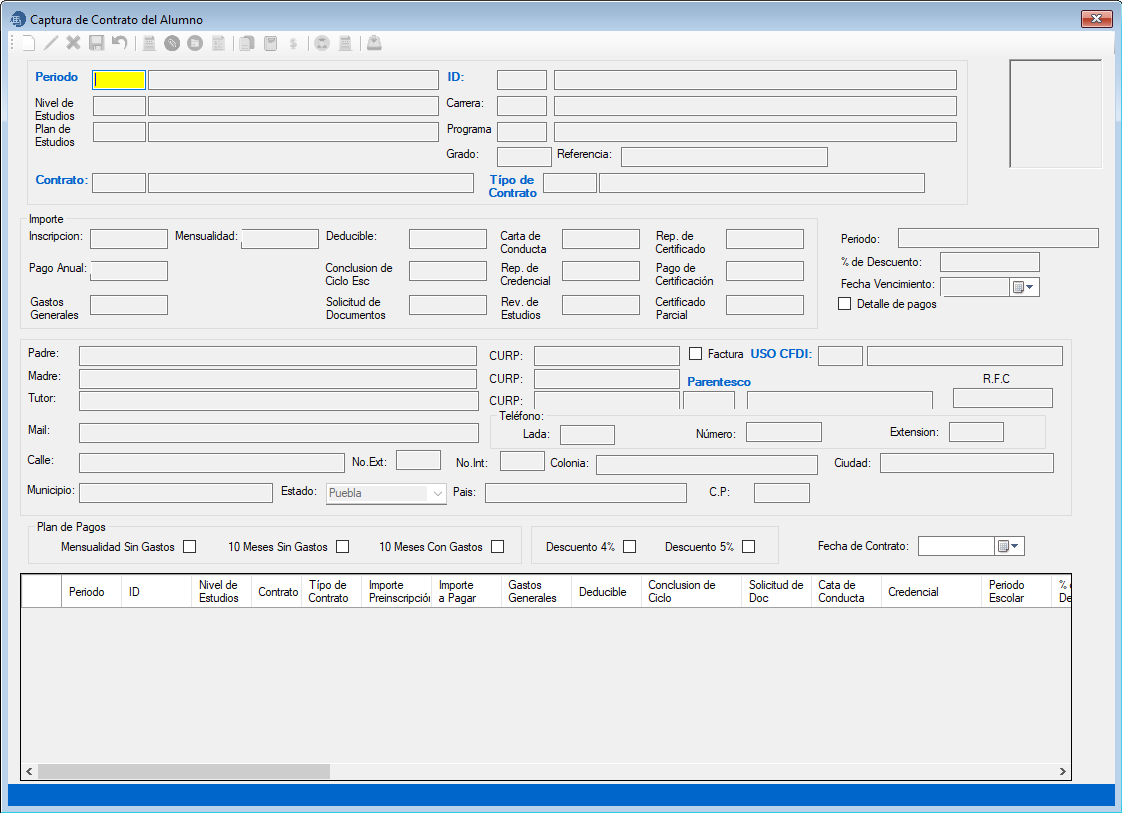This screenshot has width=1122, height=813.
Task: Click the Edit pencil toolbar icon
Action: point(51,43)
